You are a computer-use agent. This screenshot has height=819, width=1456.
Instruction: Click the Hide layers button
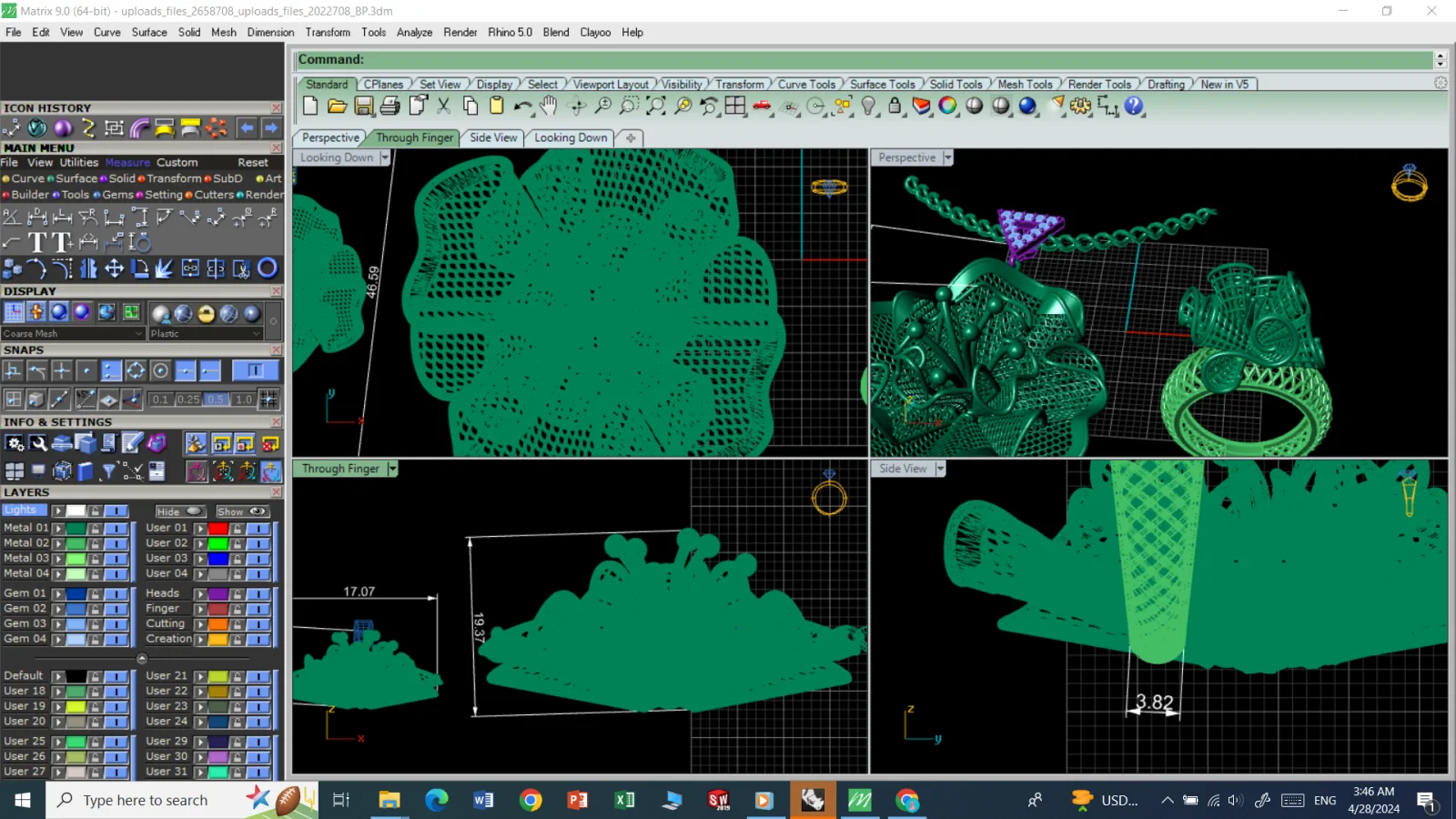[x=179, y=511]
